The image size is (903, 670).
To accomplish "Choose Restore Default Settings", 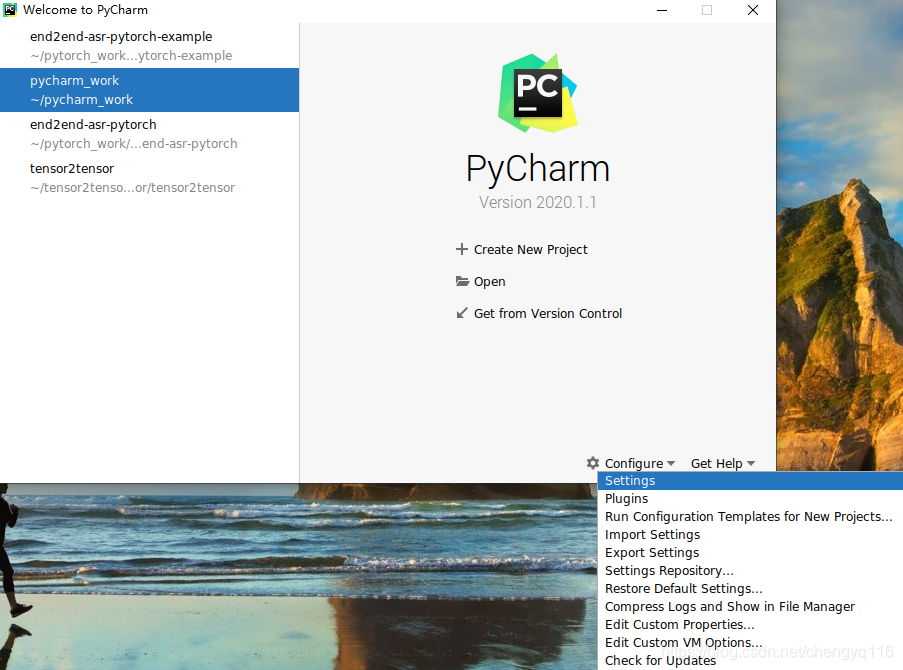I will tap(750, 588).
